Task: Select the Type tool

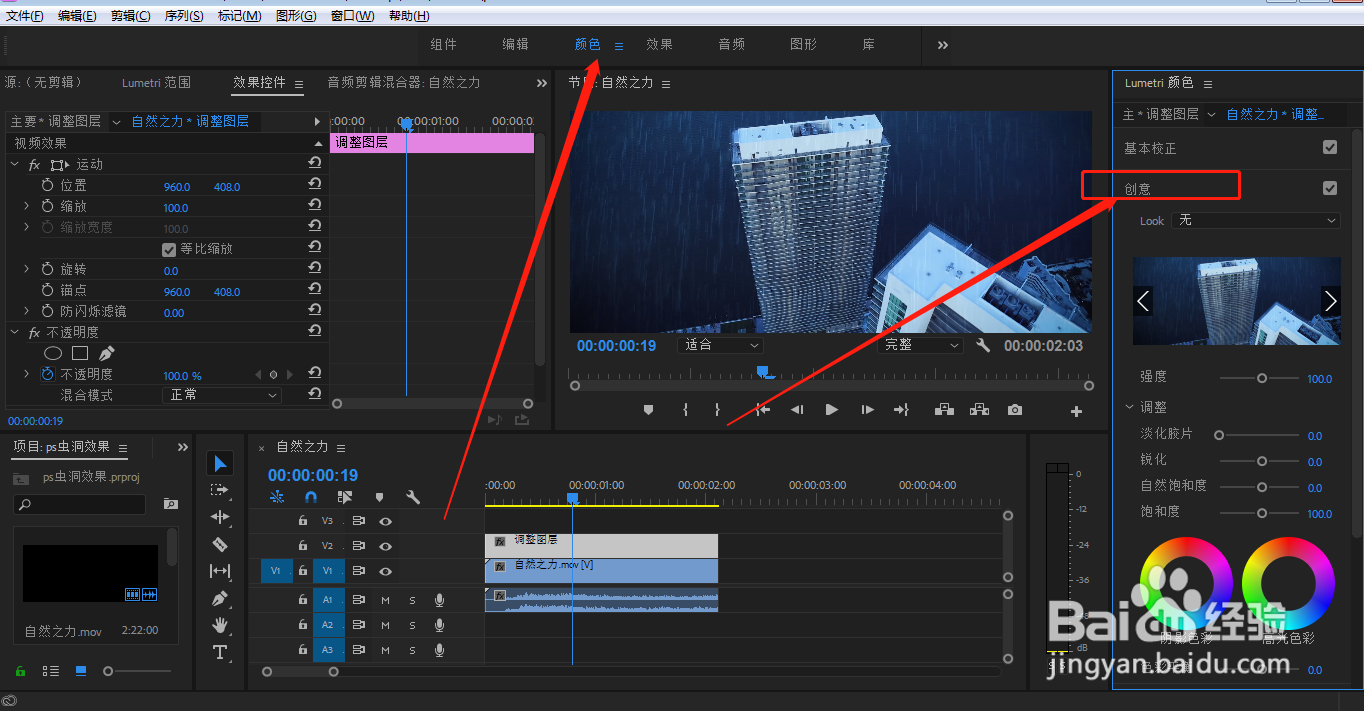Action: coord(220,652)
